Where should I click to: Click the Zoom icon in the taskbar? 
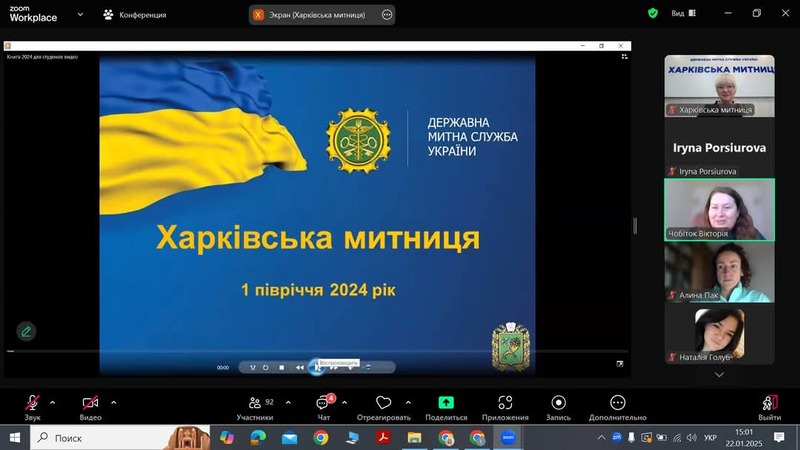(508, 438)
